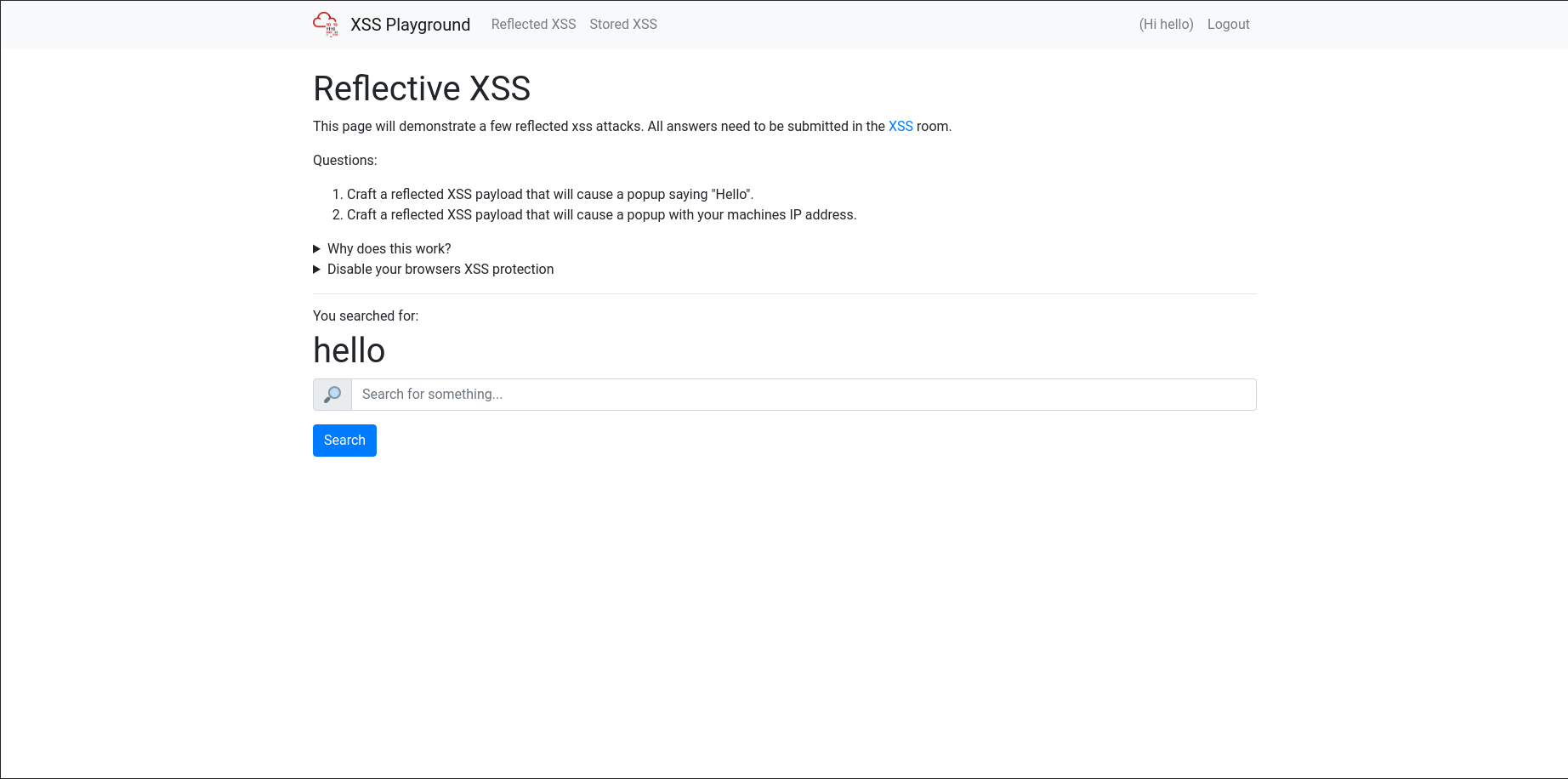Follow the blue XSS room link
Viewport: 1568px width, 779px height.
pyautogui.click(x=900, y=126)
